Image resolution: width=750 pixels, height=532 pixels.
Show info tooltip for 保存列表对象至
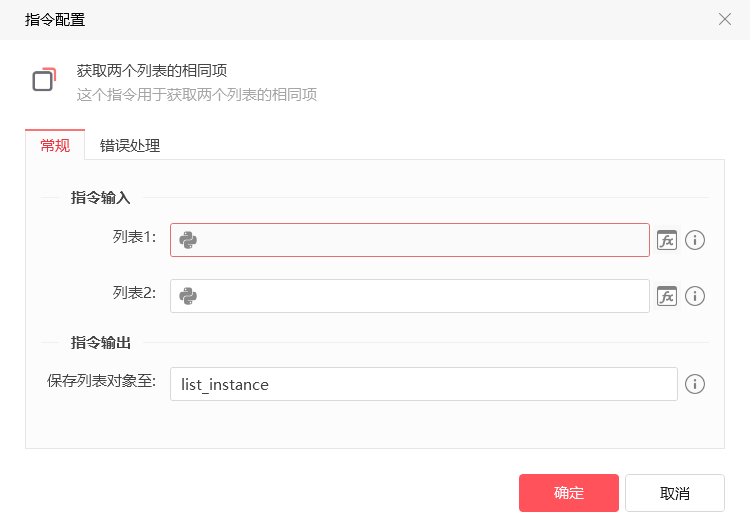click(695, 384)
